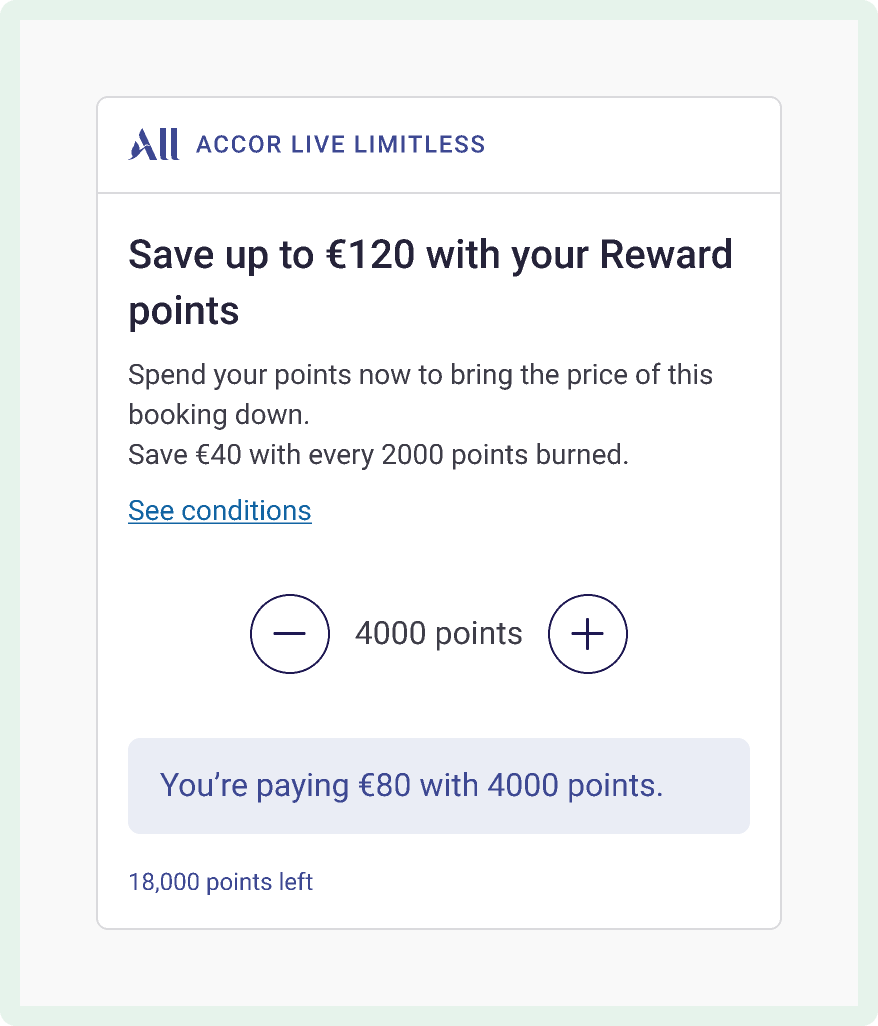Click the ACCOR LIVE LIMITLESS brand text

click(340, 145)
